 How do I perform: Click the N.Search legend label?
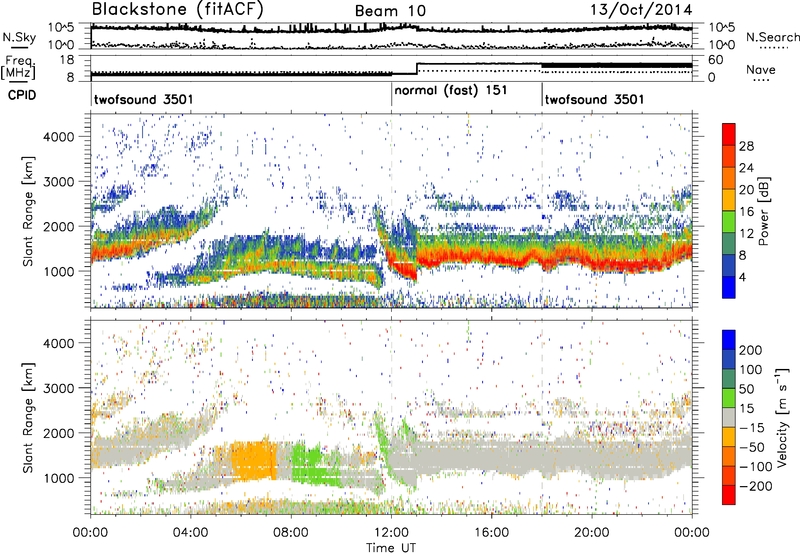coord(773,37)
